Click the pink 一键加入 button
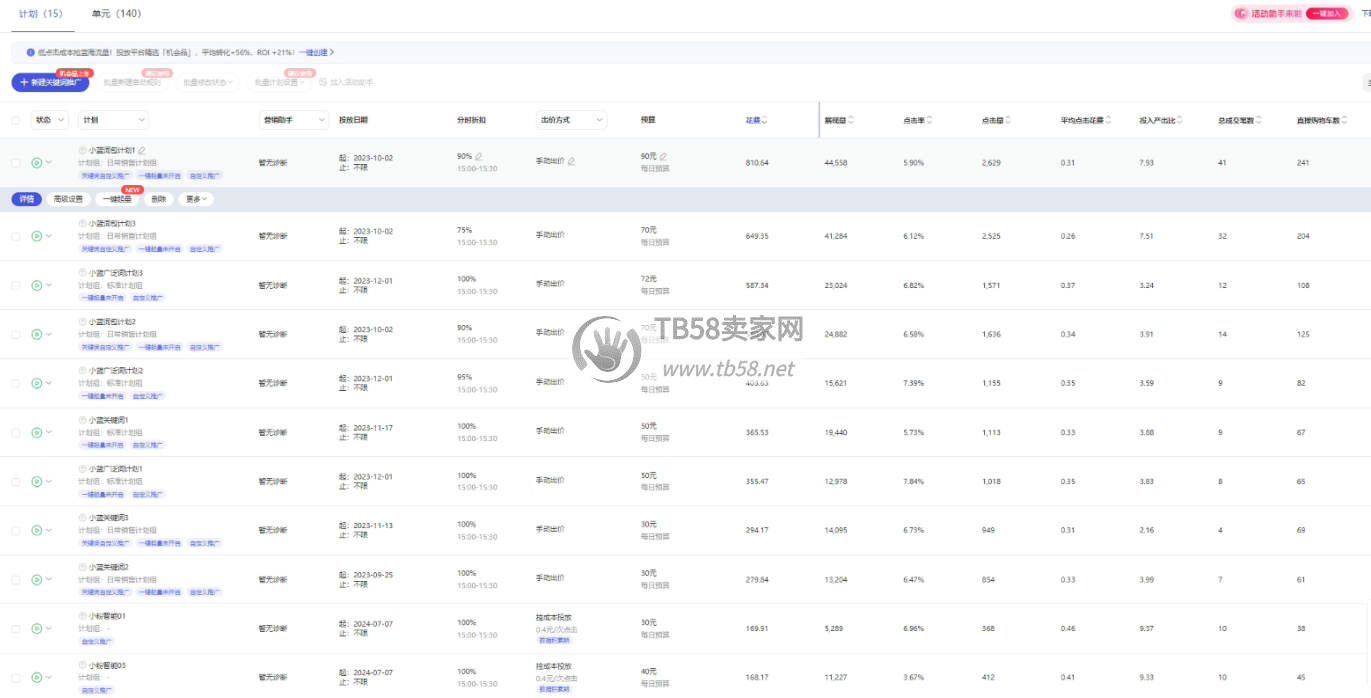The height and width of the screenshot is (698, 1371). [1326, 14]
